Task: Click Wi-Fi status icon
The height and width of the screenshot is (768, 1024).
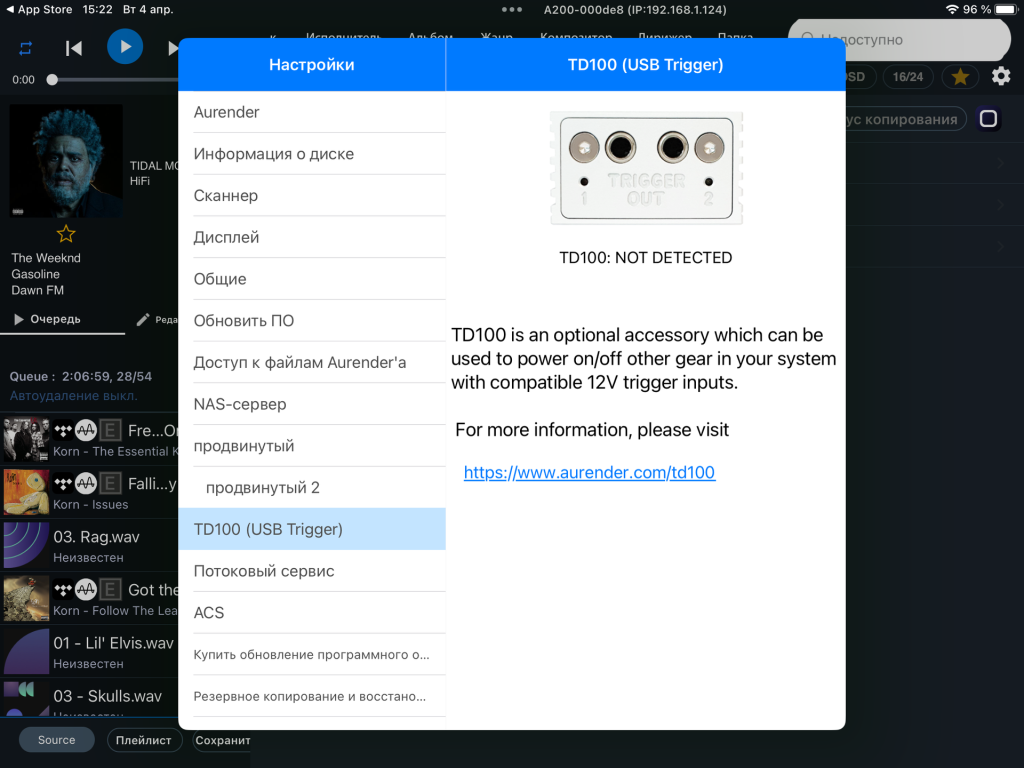Action: point(952,10)
